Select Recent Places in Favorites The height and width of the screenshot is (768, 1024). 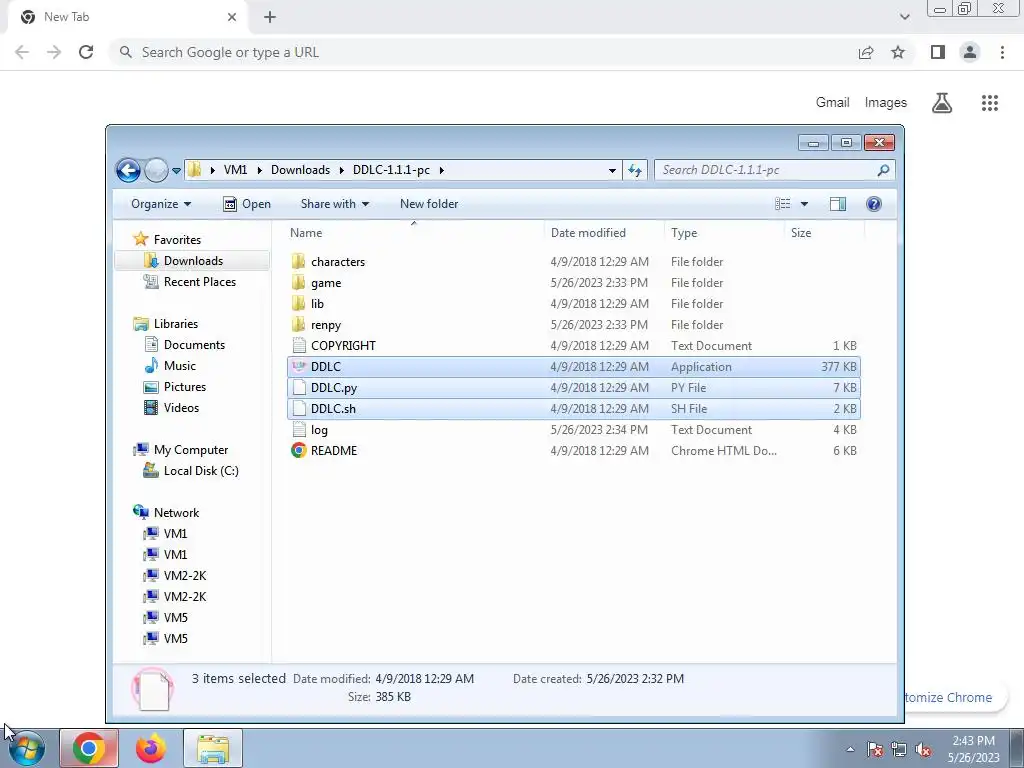[200, 281]
